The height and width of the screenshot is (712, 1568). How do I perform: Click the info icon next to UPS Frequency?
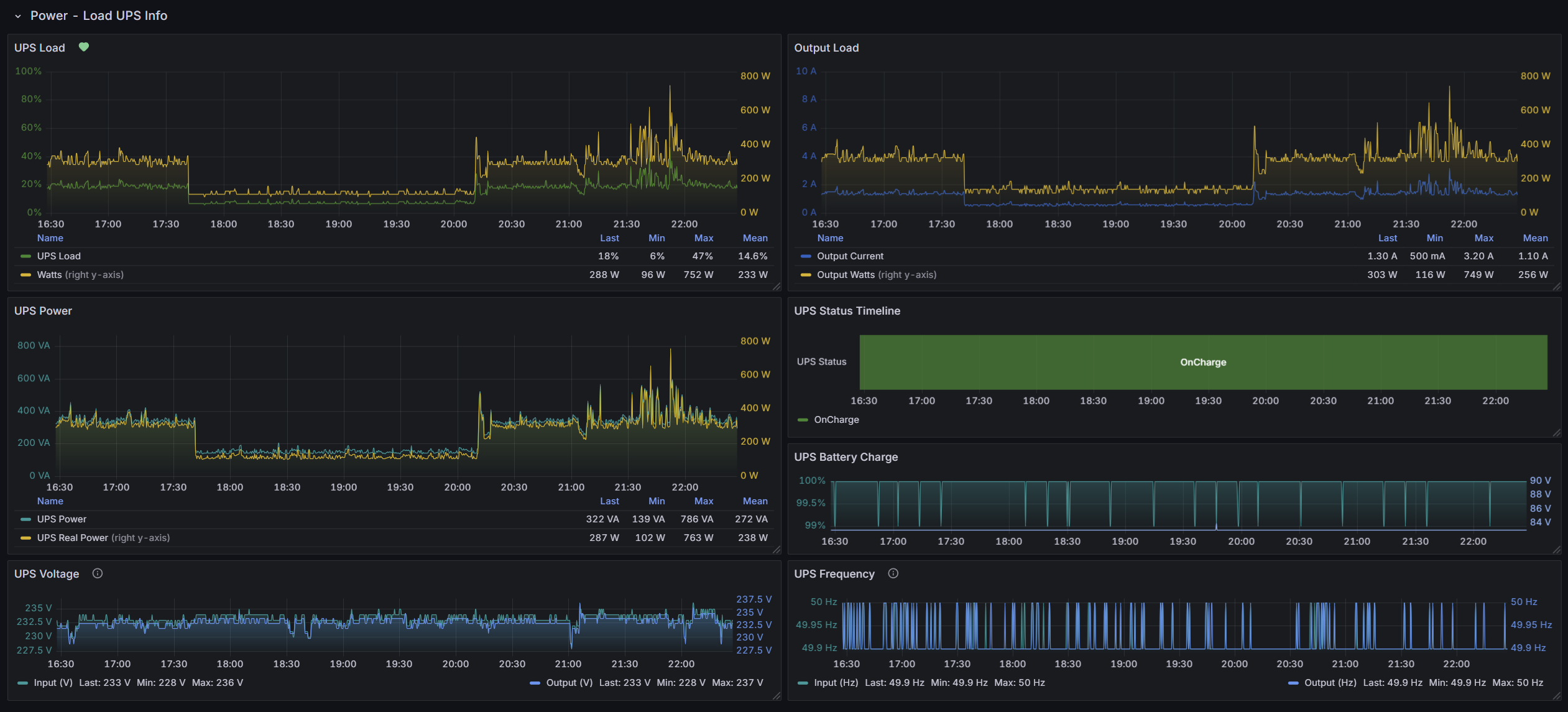pyautogui.click(x=893, y=573)
